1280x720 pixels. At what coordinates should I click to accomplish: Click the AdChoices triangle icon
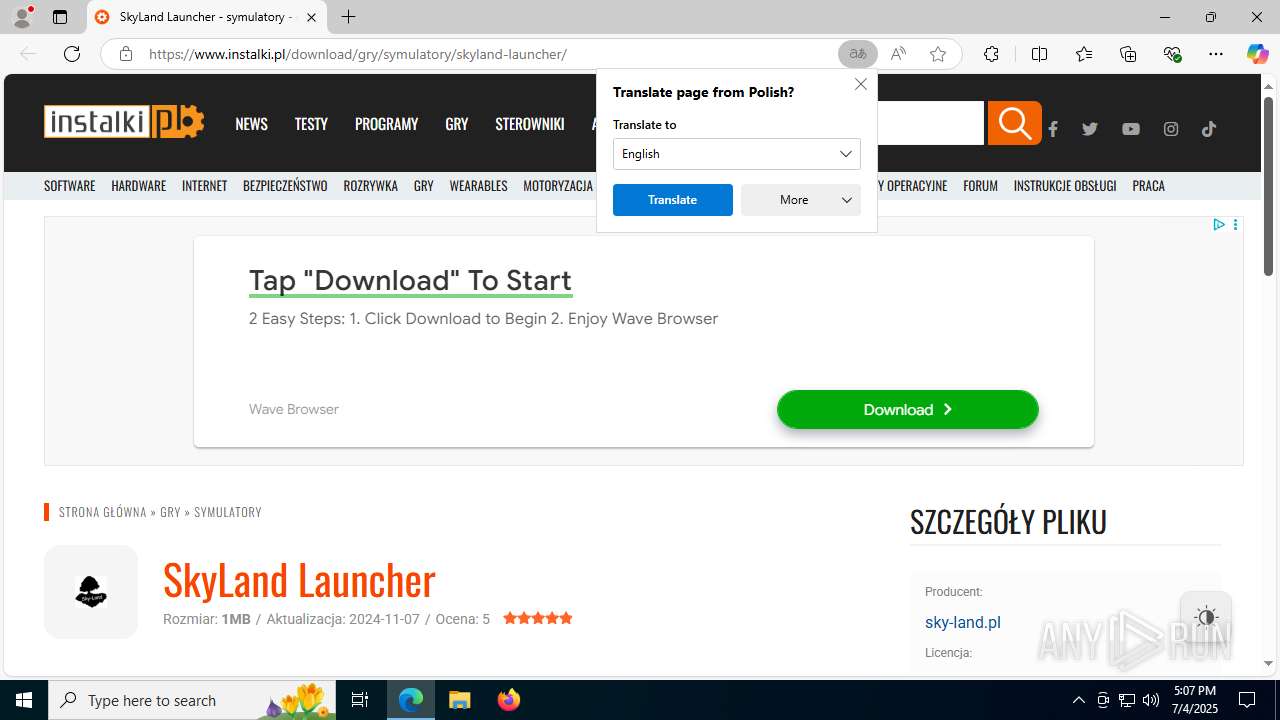[x=1219, y=225]
